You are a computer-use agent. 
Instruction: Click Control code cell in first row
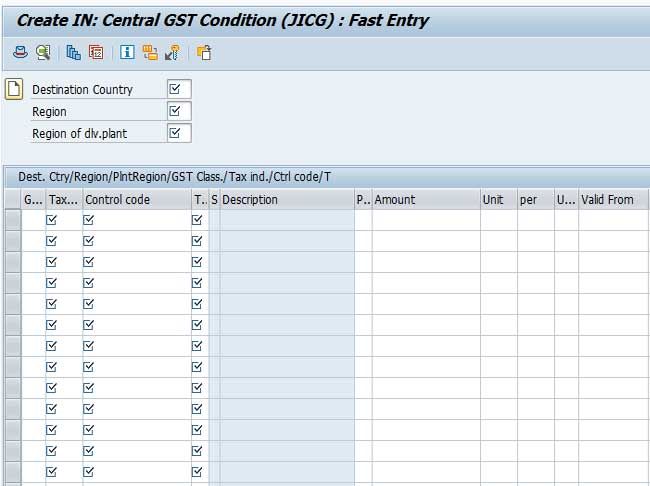point(137,220)
